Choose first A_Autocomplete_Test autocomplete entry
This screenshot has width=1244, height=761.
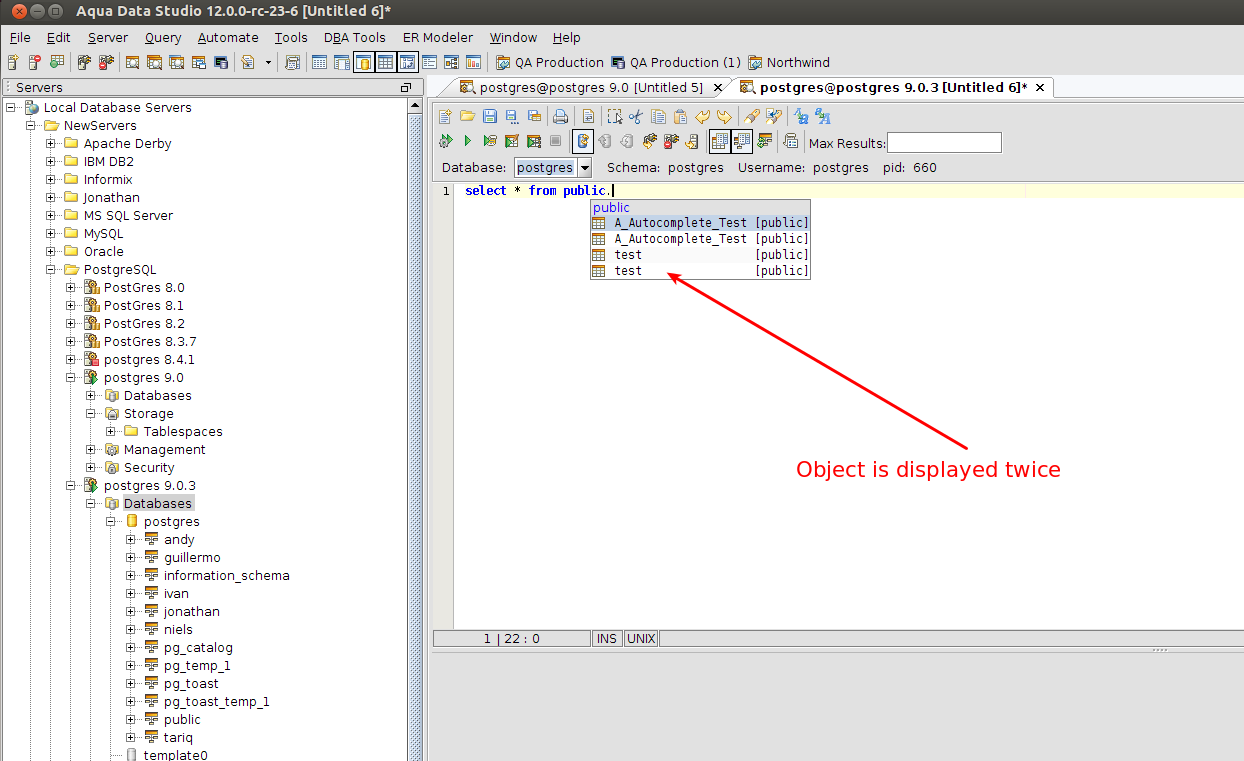[700, 223]
